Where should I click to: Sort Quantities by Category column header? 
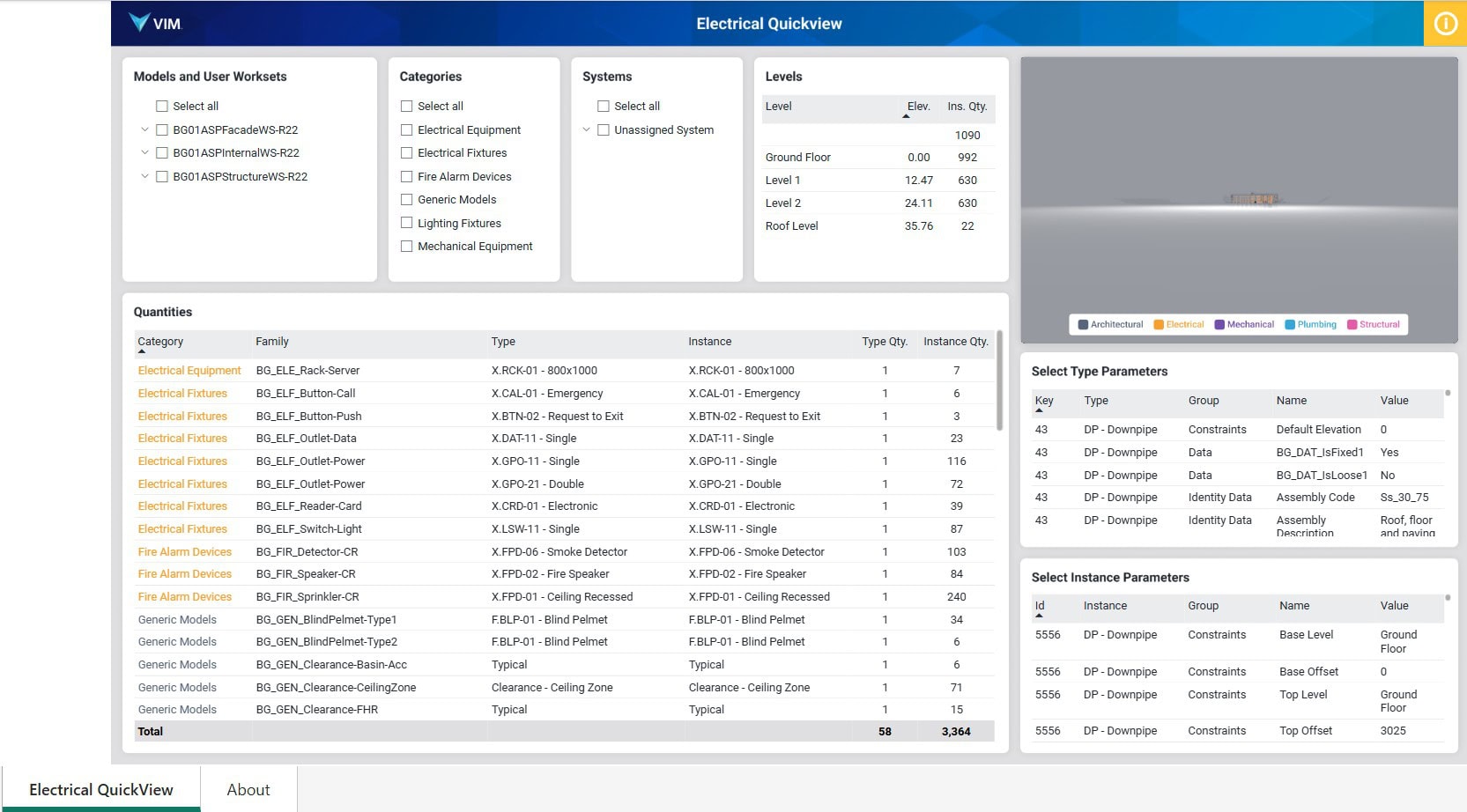coord(160,342)
